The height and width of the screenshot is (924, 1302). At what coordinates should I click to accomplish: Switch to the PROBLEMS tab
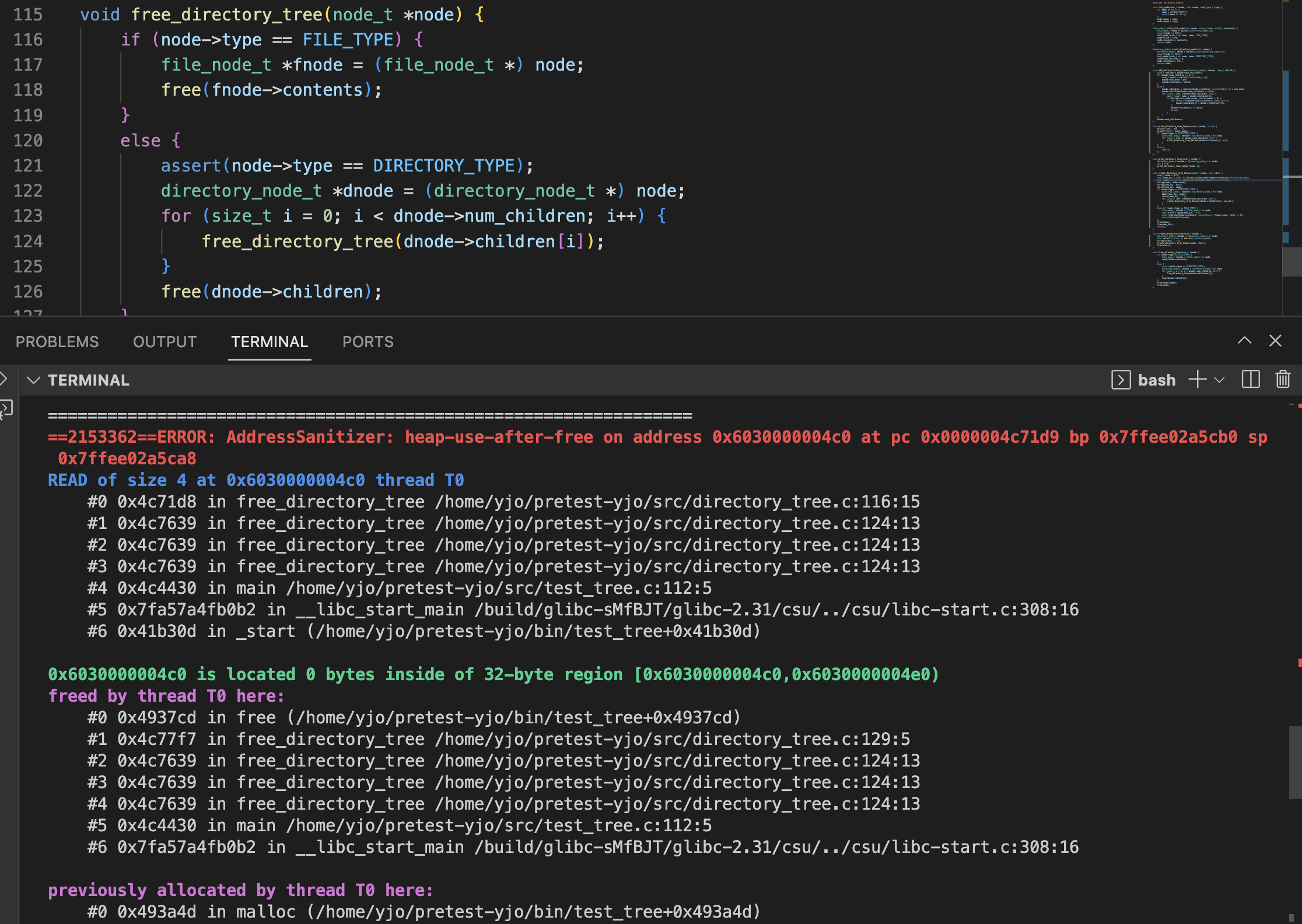tap(57, 342)
